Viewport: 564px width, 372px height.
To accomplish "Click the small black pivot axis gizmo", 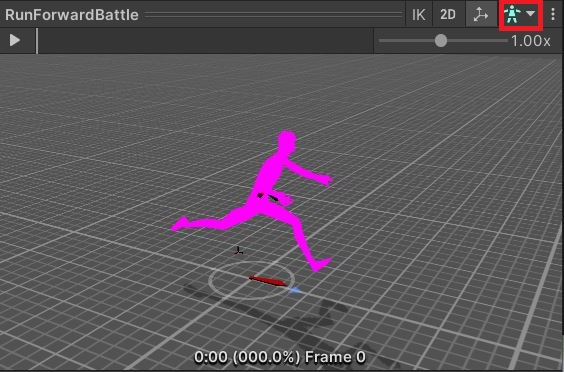I will click(x=238, y=251).
